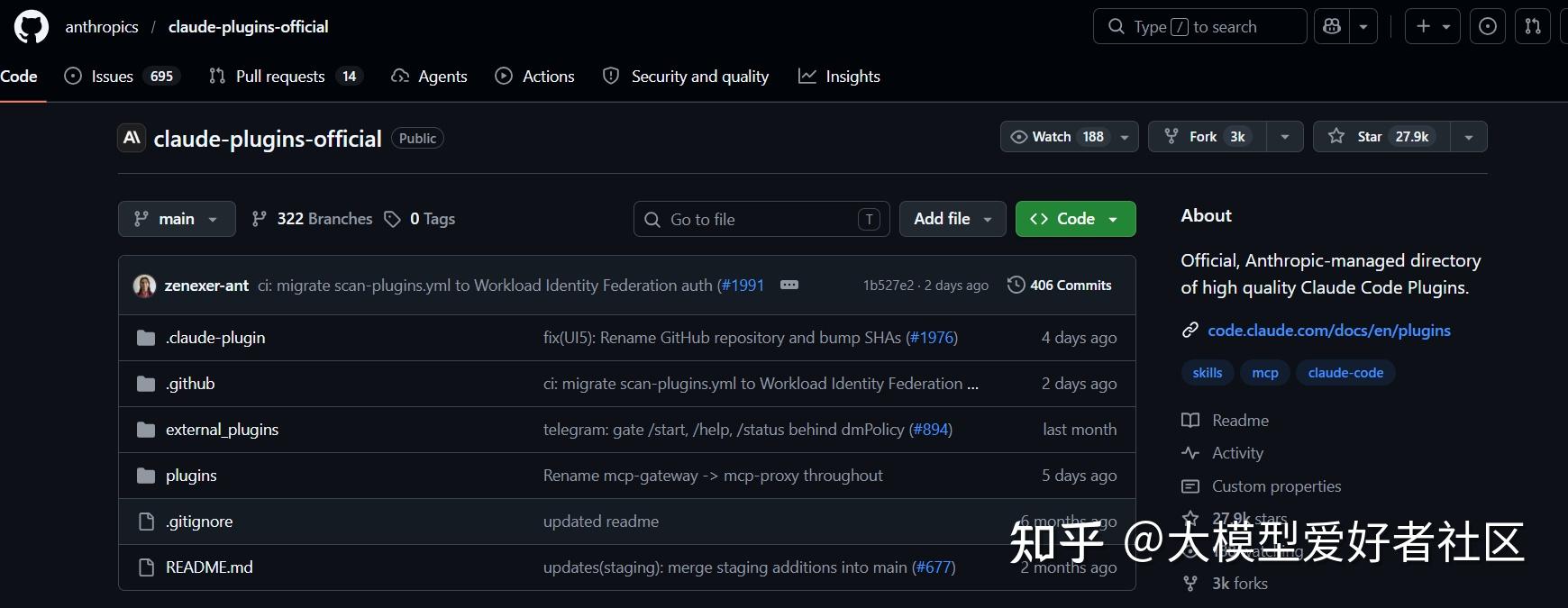Image resolution: width=1568 pixels, height=608 pixels.
Task: Open the GitHub home logo
Action: [32, 27]
